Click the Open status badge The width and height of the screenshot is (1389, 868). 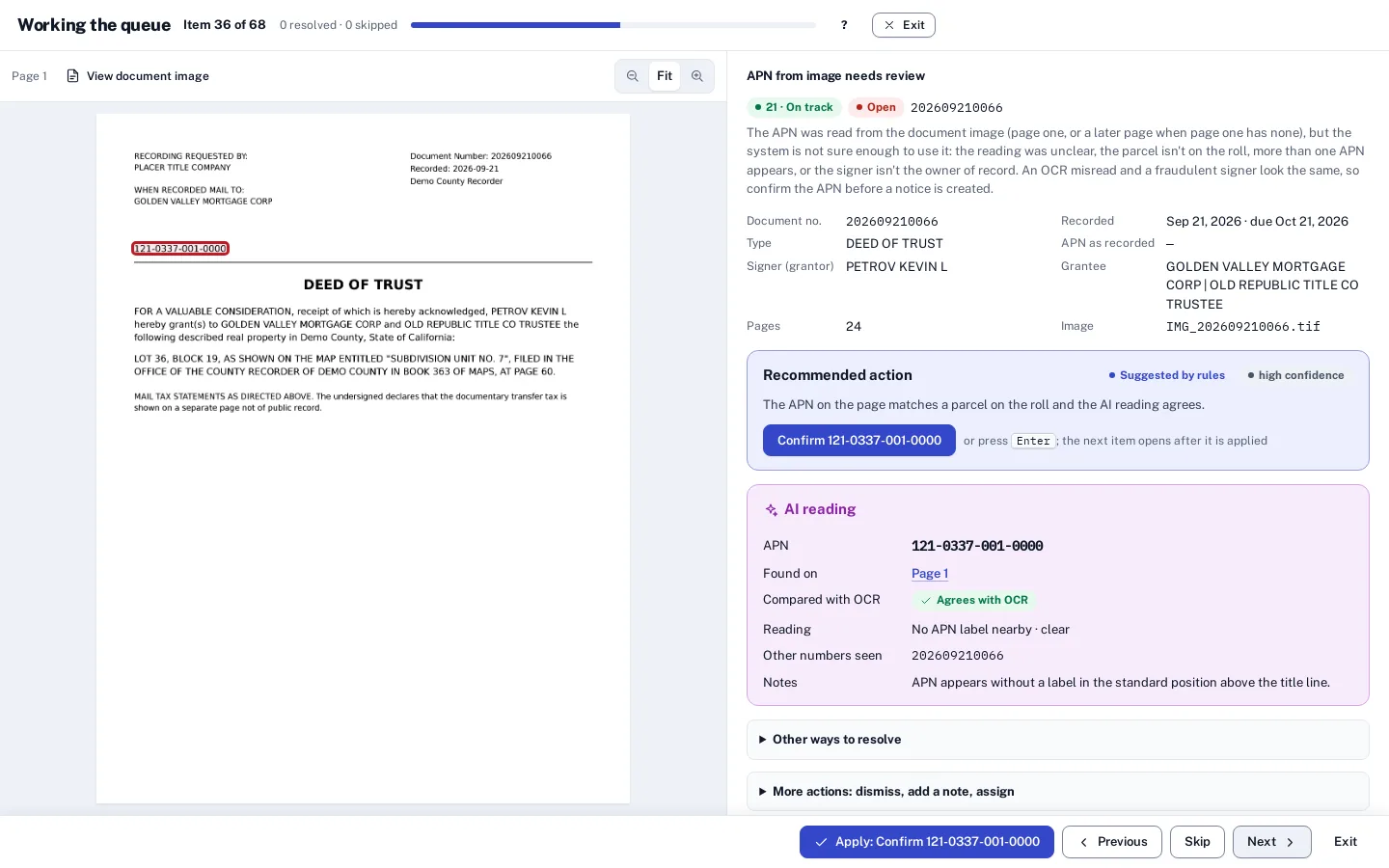876,108
